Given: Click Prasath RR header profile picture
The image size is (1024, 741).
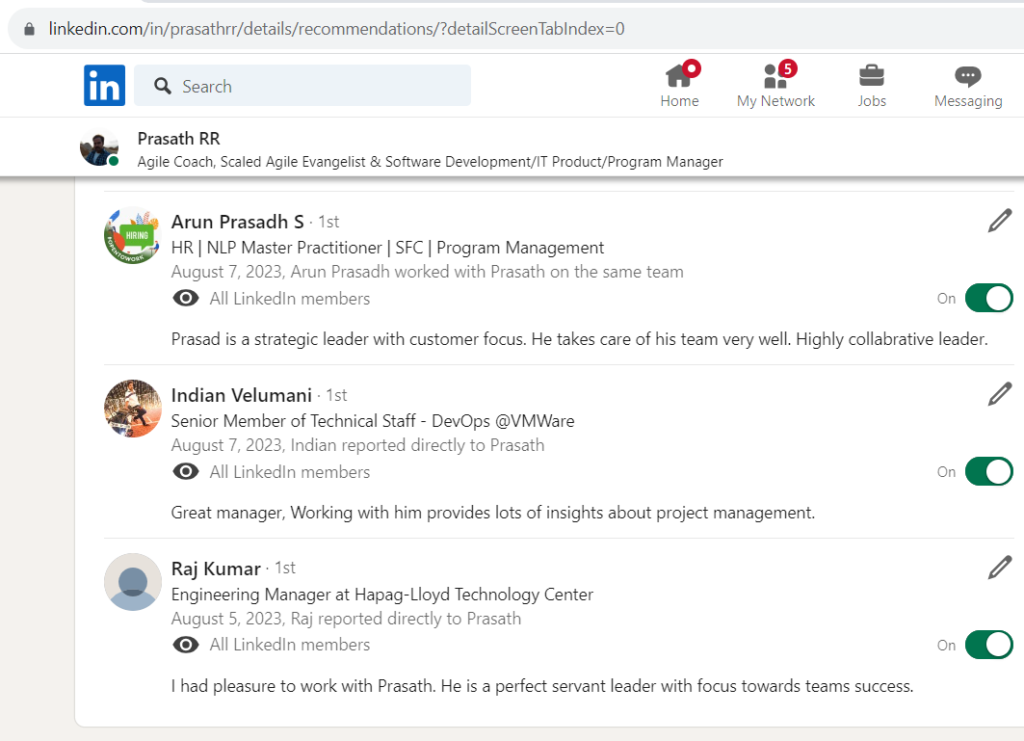Looking at the screenshot, I should point(99,147).
